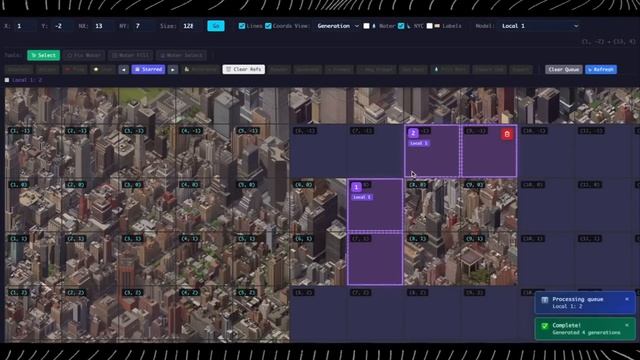Click the blue Go button
Image resolution: width=640 pixels, height=360 pixels.
coord(216,26)
